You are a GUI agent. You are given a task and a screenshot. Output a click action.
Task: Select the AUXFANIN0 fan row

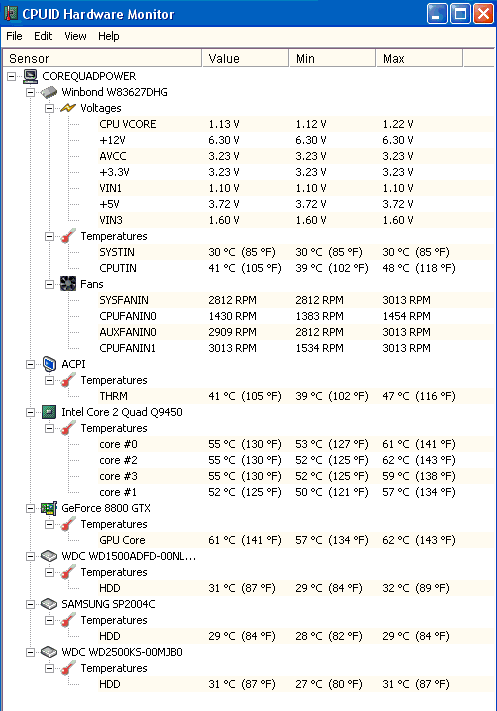click(296, 332)
